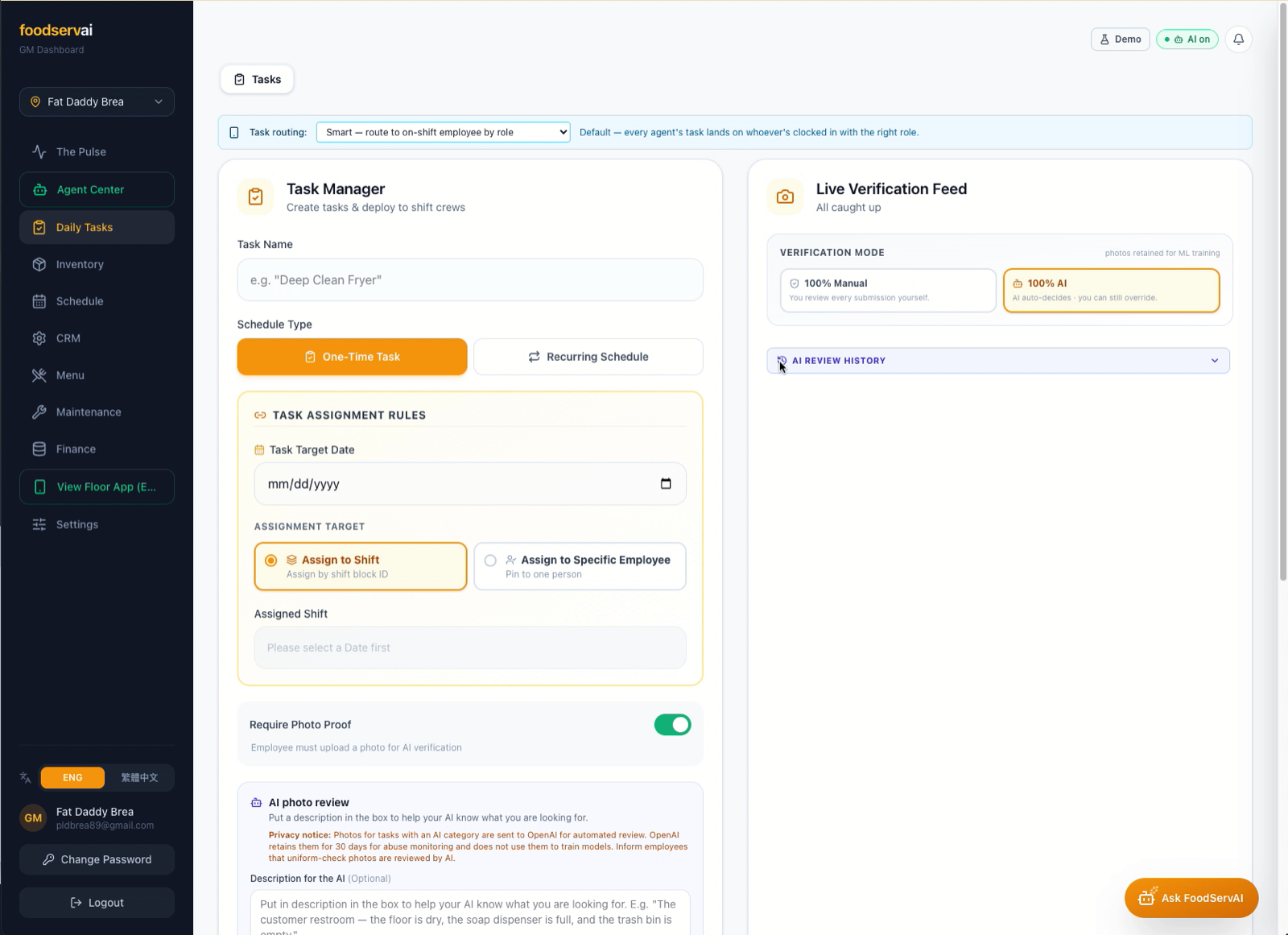1288x935 pixels.
Task: Click the Demo button
Action: coord(1120,39)
